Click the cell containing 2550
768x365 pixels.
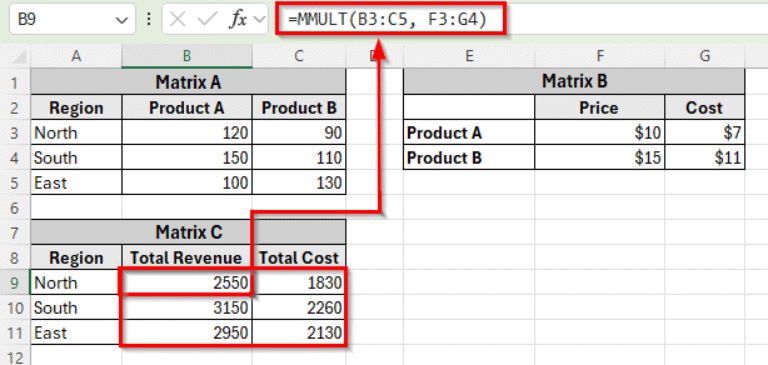click(x=187, y=283)
